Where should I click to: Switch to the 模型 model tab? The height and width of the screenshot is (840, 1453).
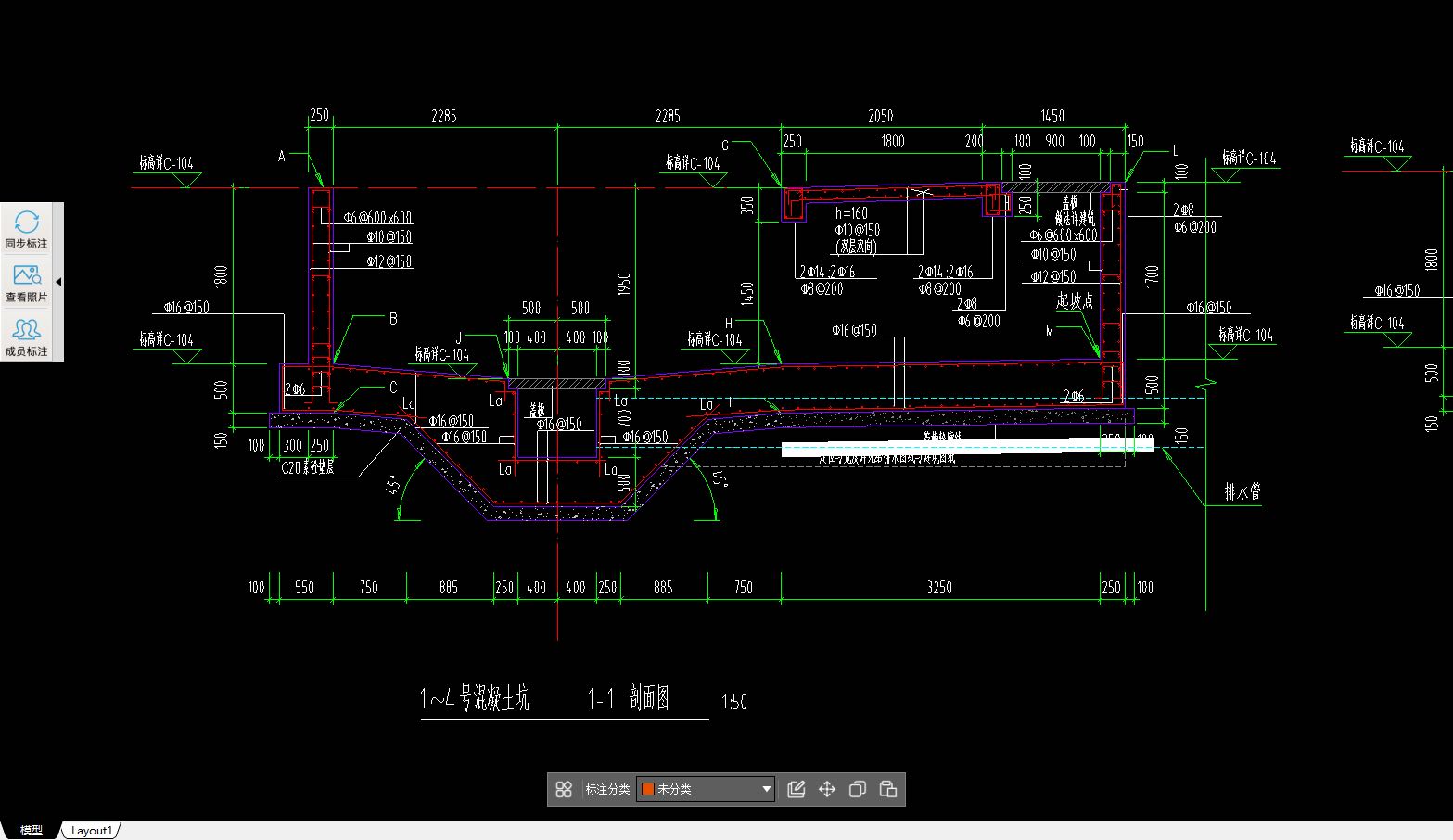(x=31, y=831)
